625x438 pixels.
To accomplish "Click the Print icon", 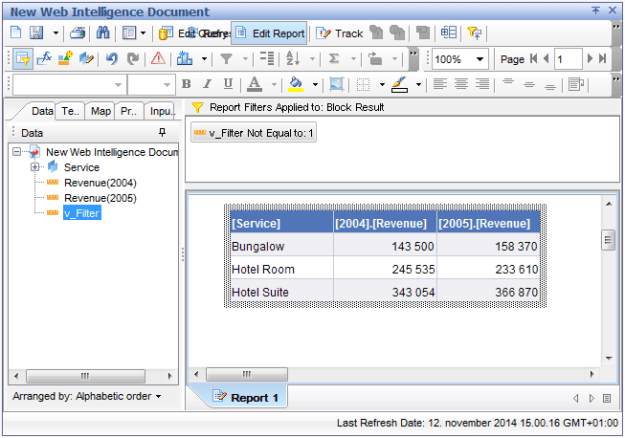I will pyautogui.click(x=78, y=33).
